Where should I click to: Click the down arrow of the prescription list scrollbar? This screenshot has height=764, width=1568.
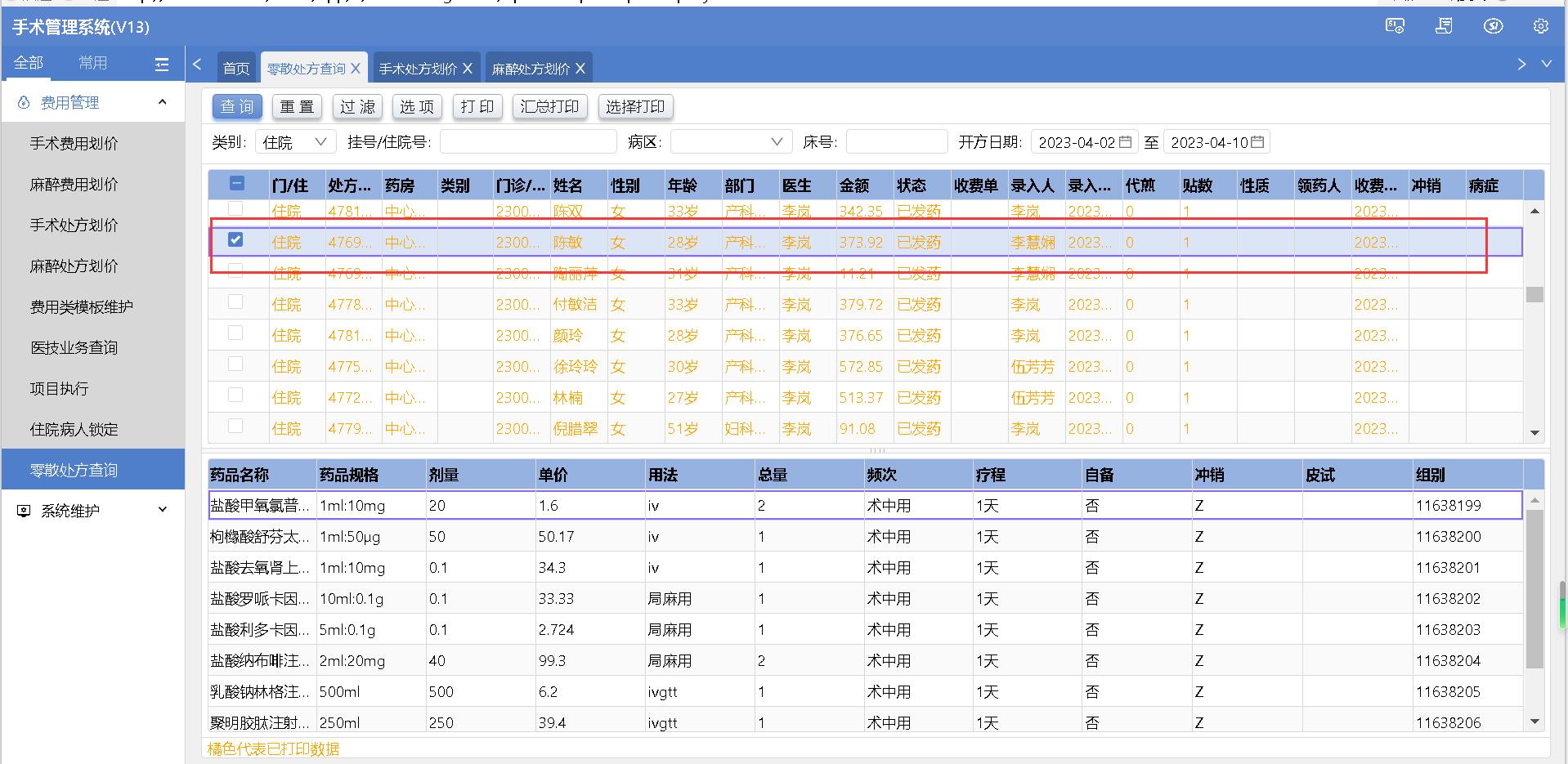tap(1534, 432)
